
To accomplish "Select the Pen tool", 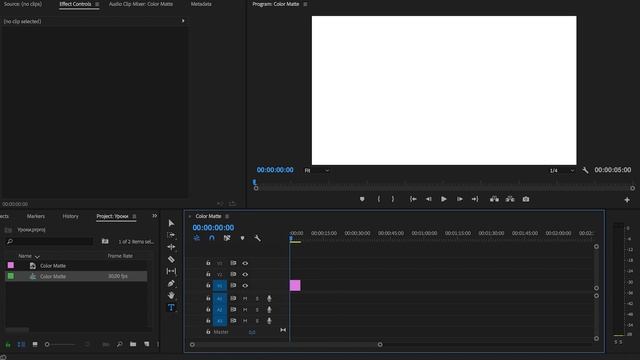I will pyautogui.click(x=171, y=283).
